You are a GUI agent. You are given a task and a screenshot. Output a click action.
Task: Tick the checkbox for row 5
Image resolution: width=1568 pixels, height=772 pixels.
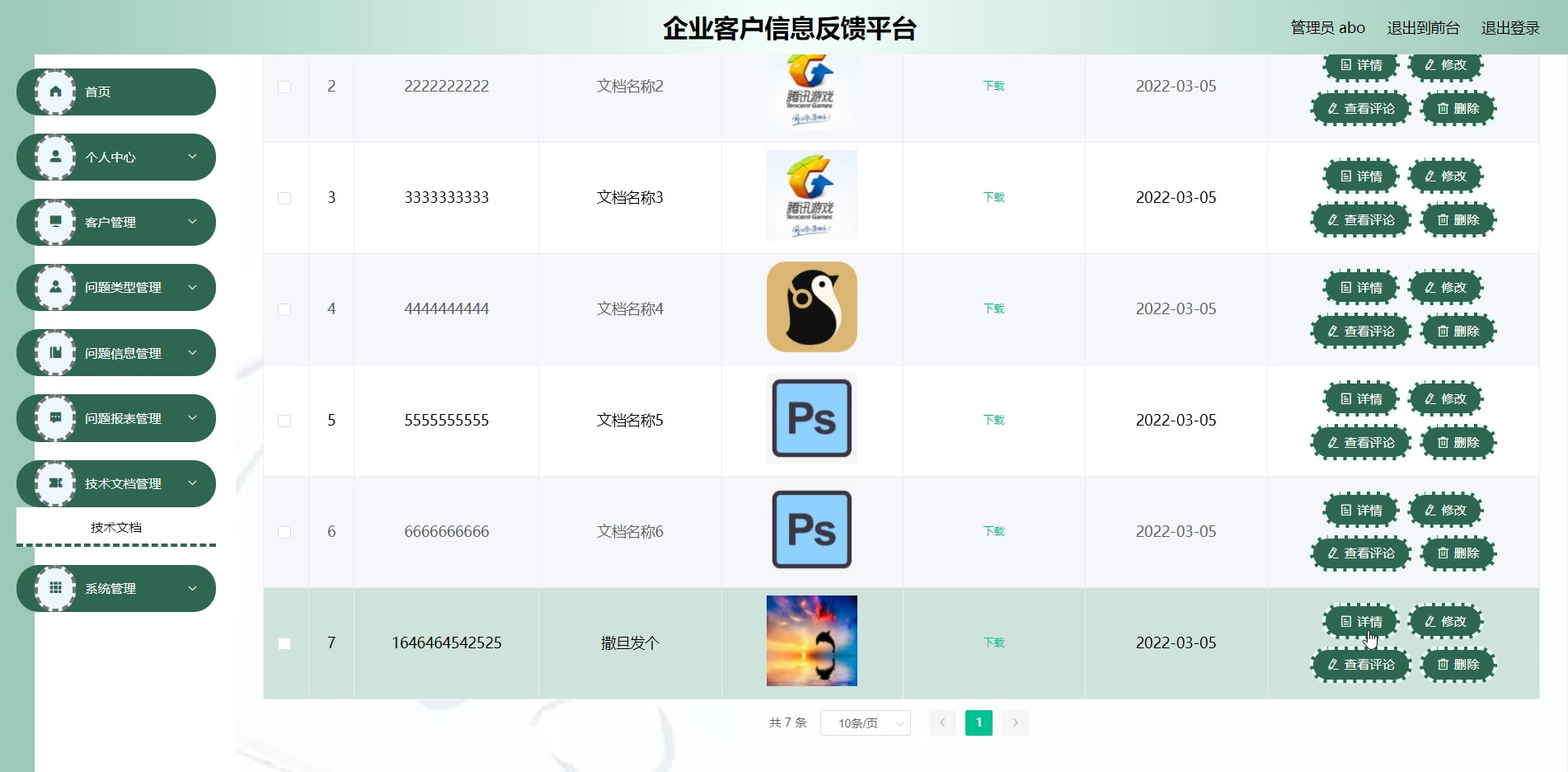284,421
